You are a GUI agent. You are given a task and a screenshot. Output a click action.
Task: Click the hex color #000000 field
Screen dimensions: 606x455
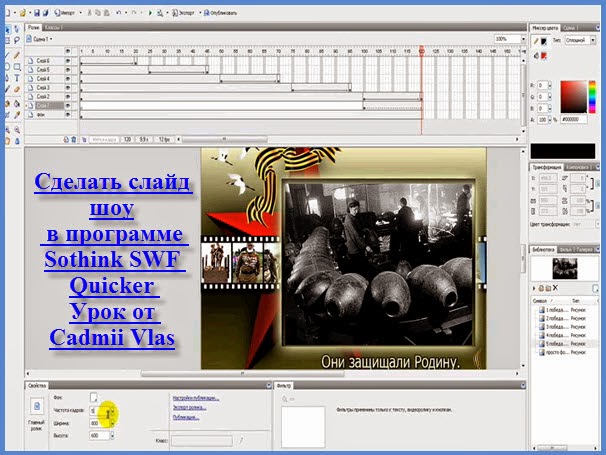tap(574, 120)
